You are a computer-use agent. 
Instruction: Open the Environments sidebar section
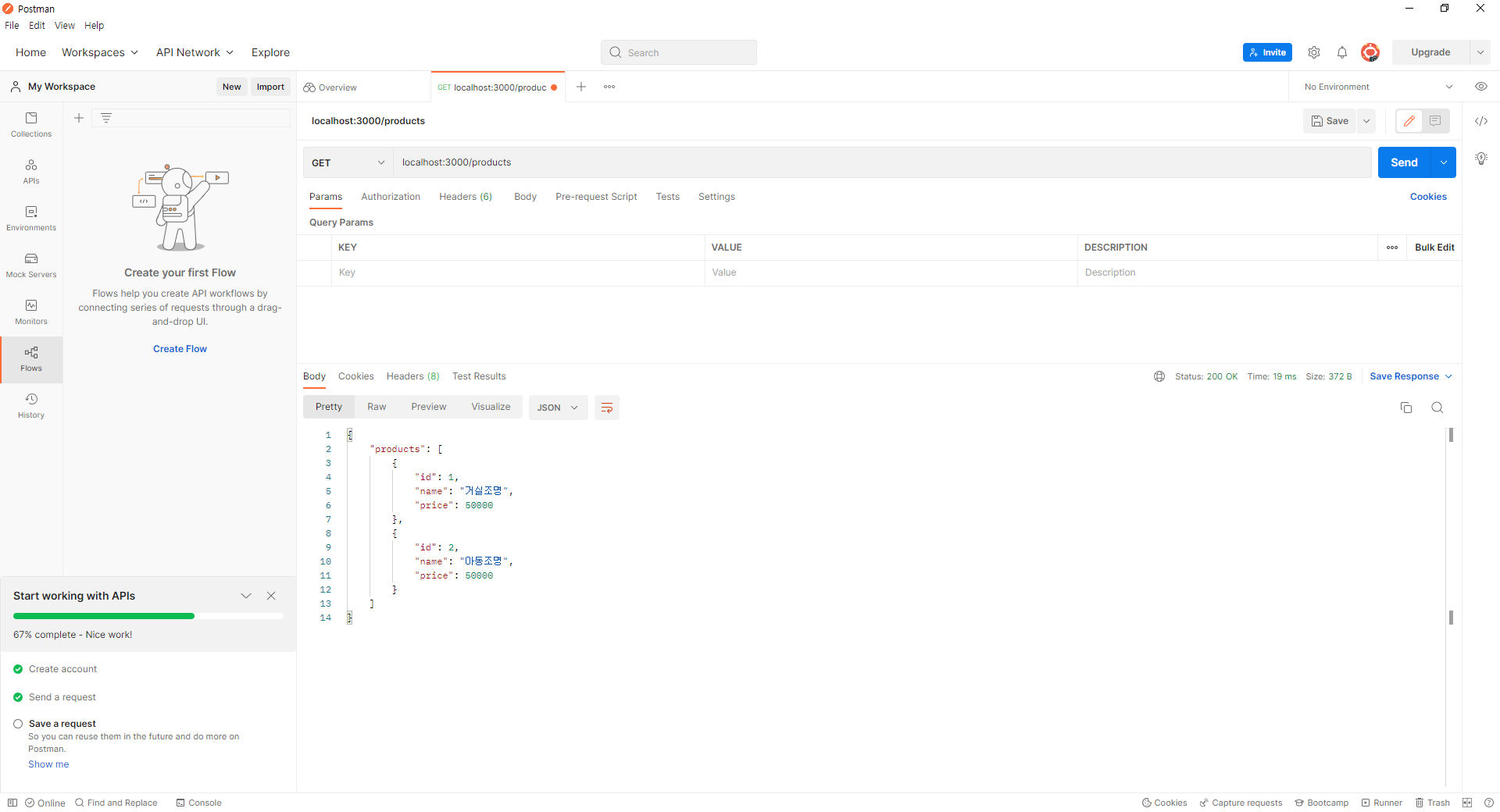point(31,219)
